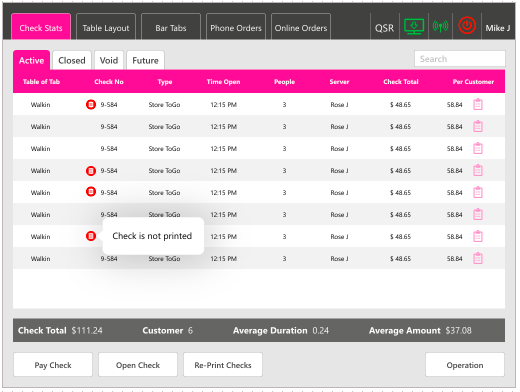Open the Table Layout tab

[106, 27]
